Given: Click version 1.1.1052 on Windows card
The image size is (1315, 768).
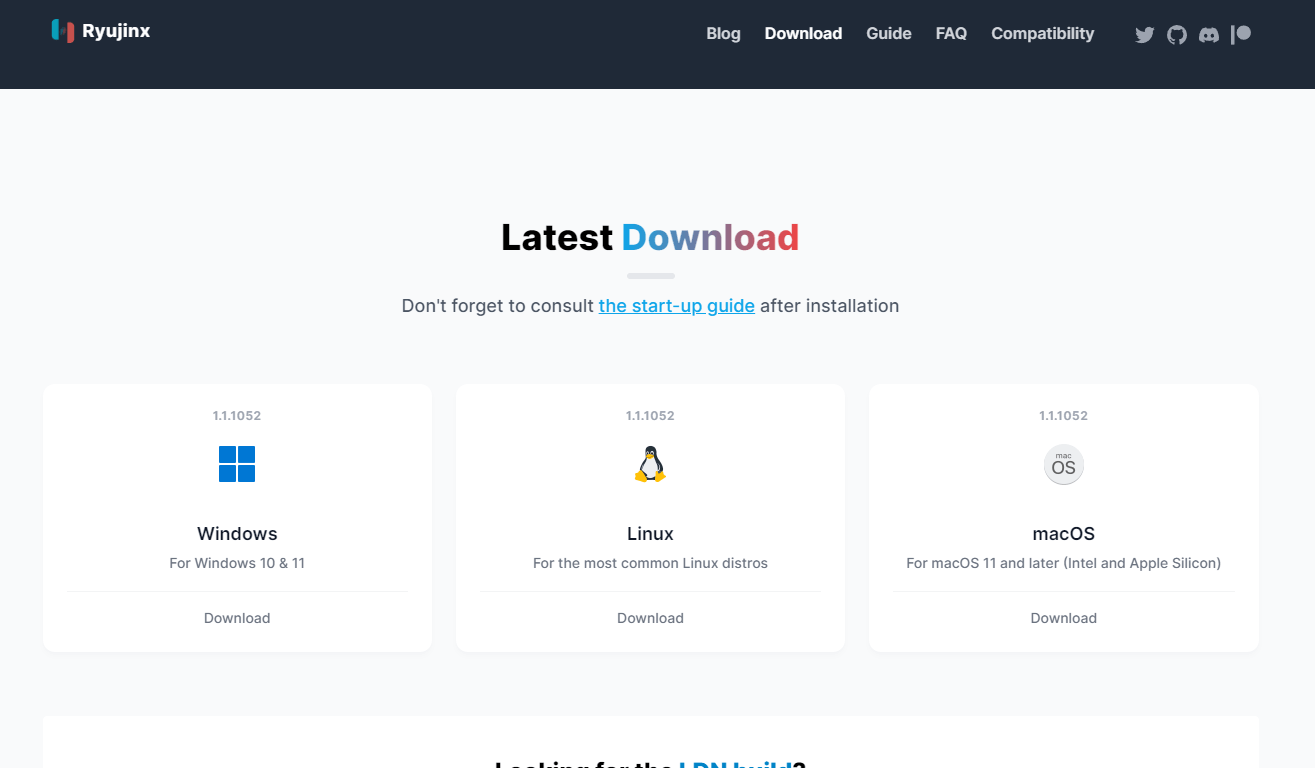Looking at the screenshot, I should click(x=237, y=416).
